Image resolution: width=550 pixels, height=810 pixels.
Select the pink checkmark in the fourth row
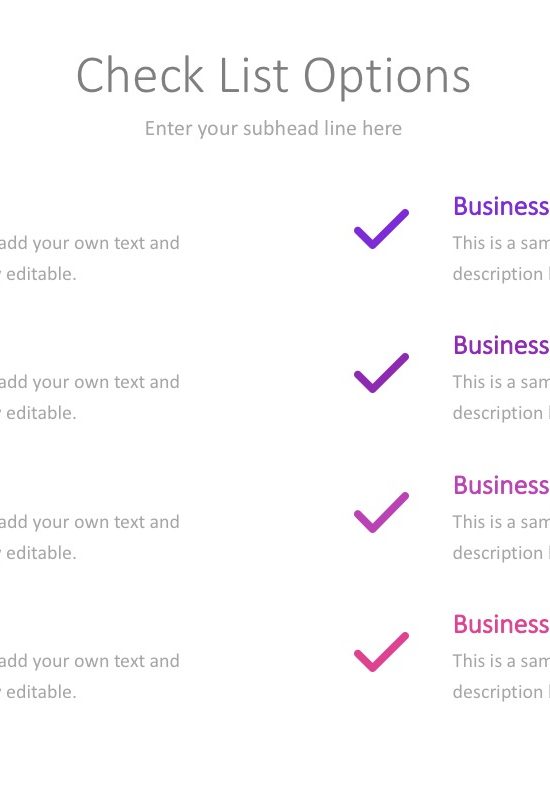tap(381, 651)
